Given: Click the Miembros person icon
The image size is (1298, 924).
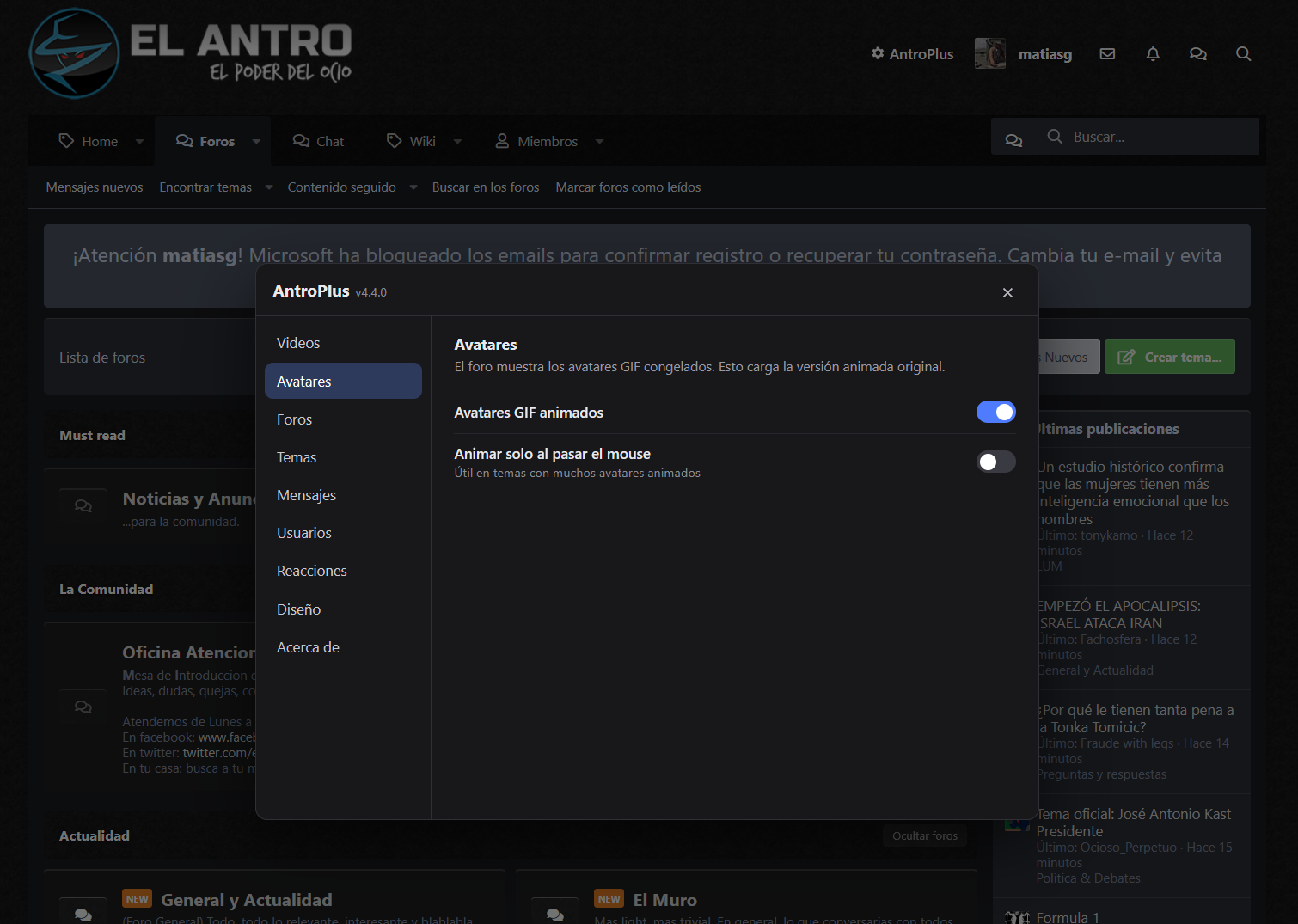Looking at the screenshot, I should [x=502, y=140].
